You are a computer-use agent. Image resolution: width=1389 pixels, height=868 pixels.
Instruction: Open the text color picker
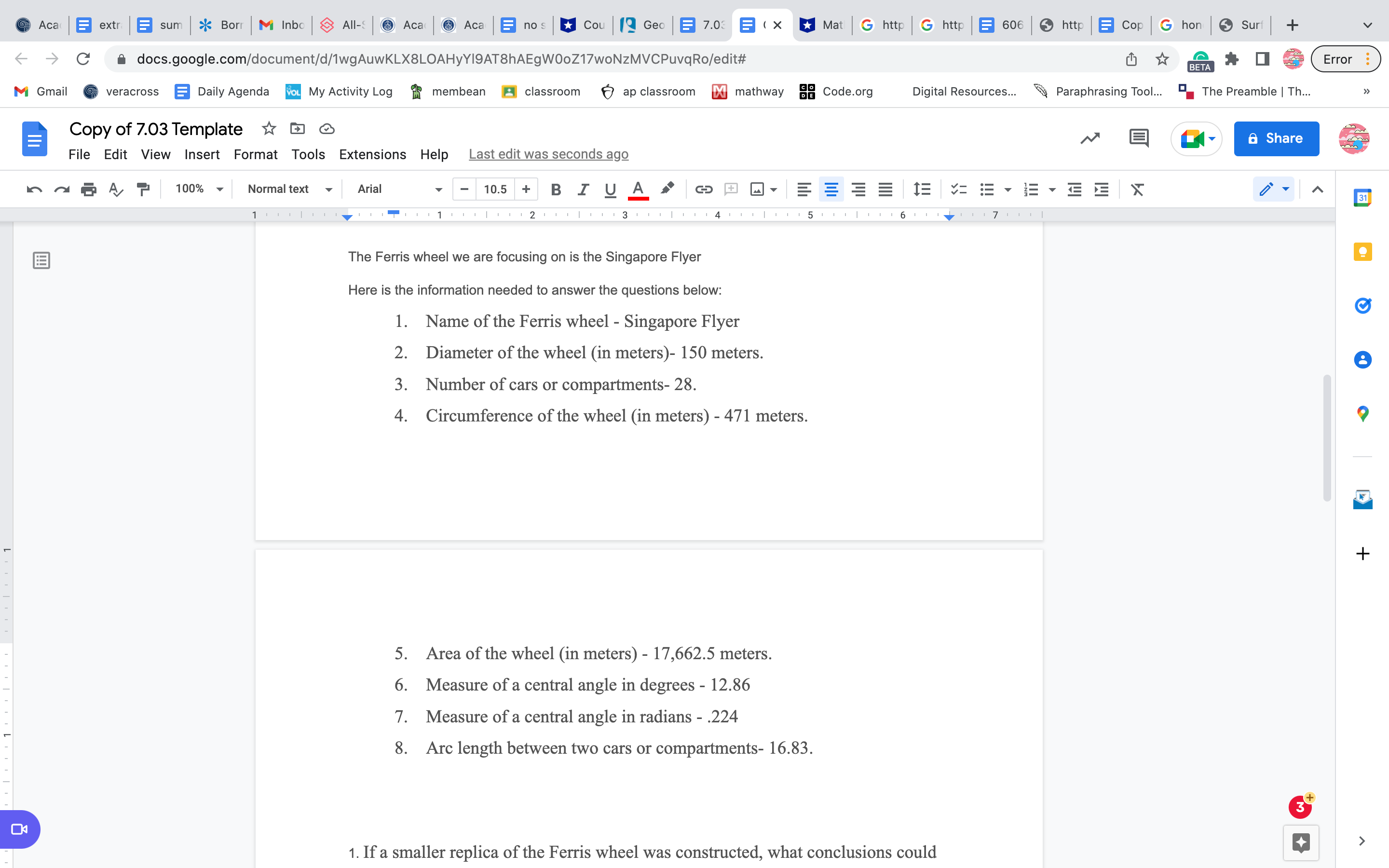(638, 190)
